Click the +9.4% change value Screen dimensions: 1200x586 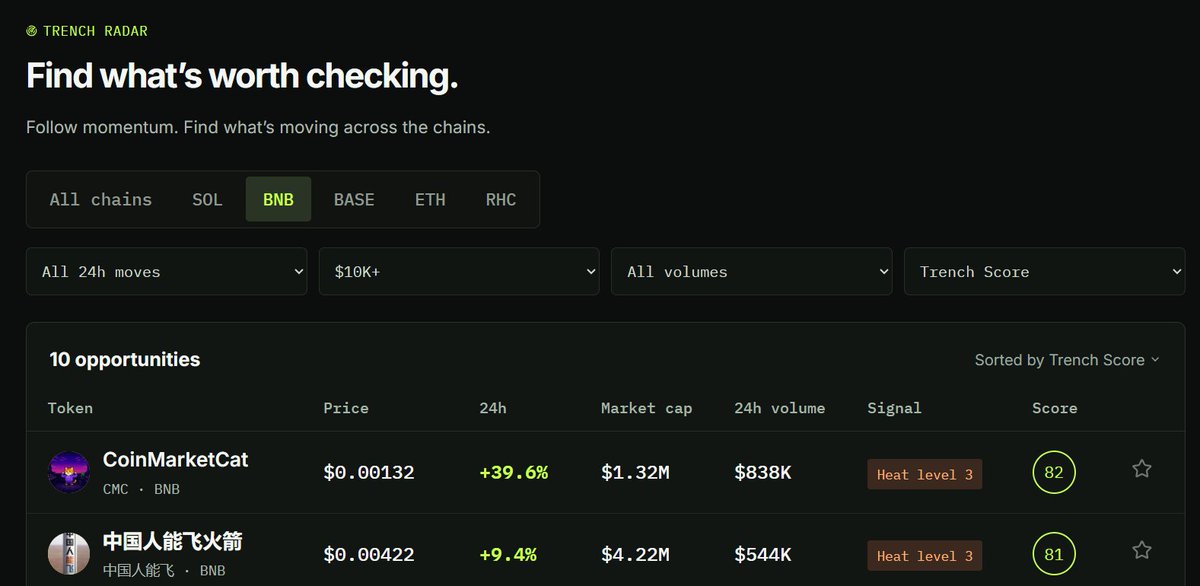(x=508, y=555)
